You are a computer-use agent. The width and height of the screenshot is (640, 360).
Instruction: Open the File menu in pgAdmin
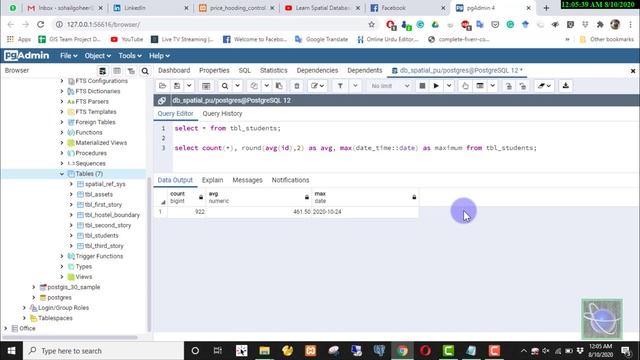click(x=68, y=56)
